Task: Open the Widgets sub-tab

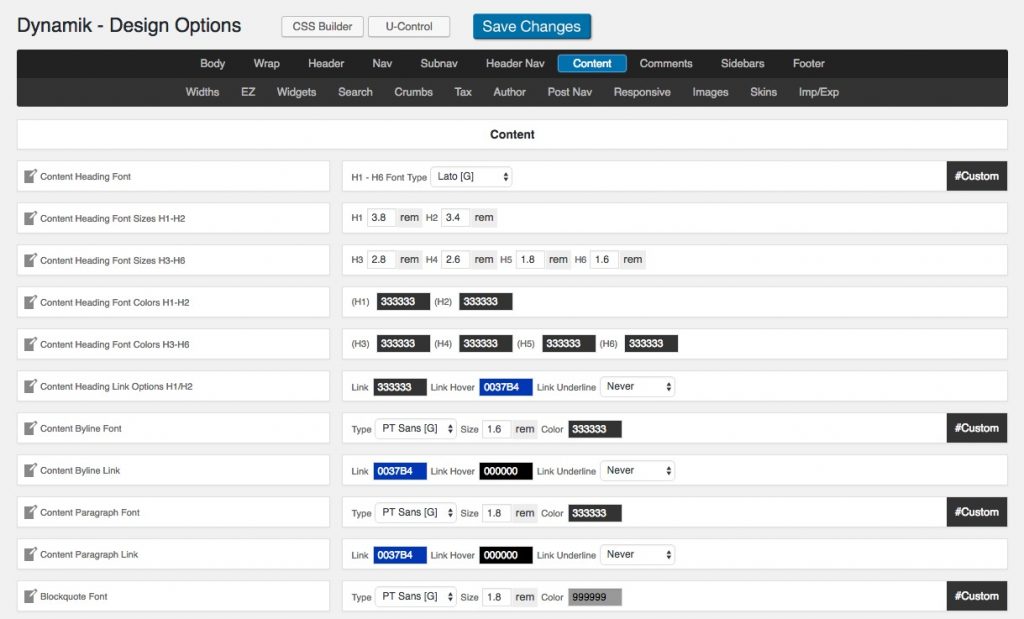Action: (x=296, y=92)
